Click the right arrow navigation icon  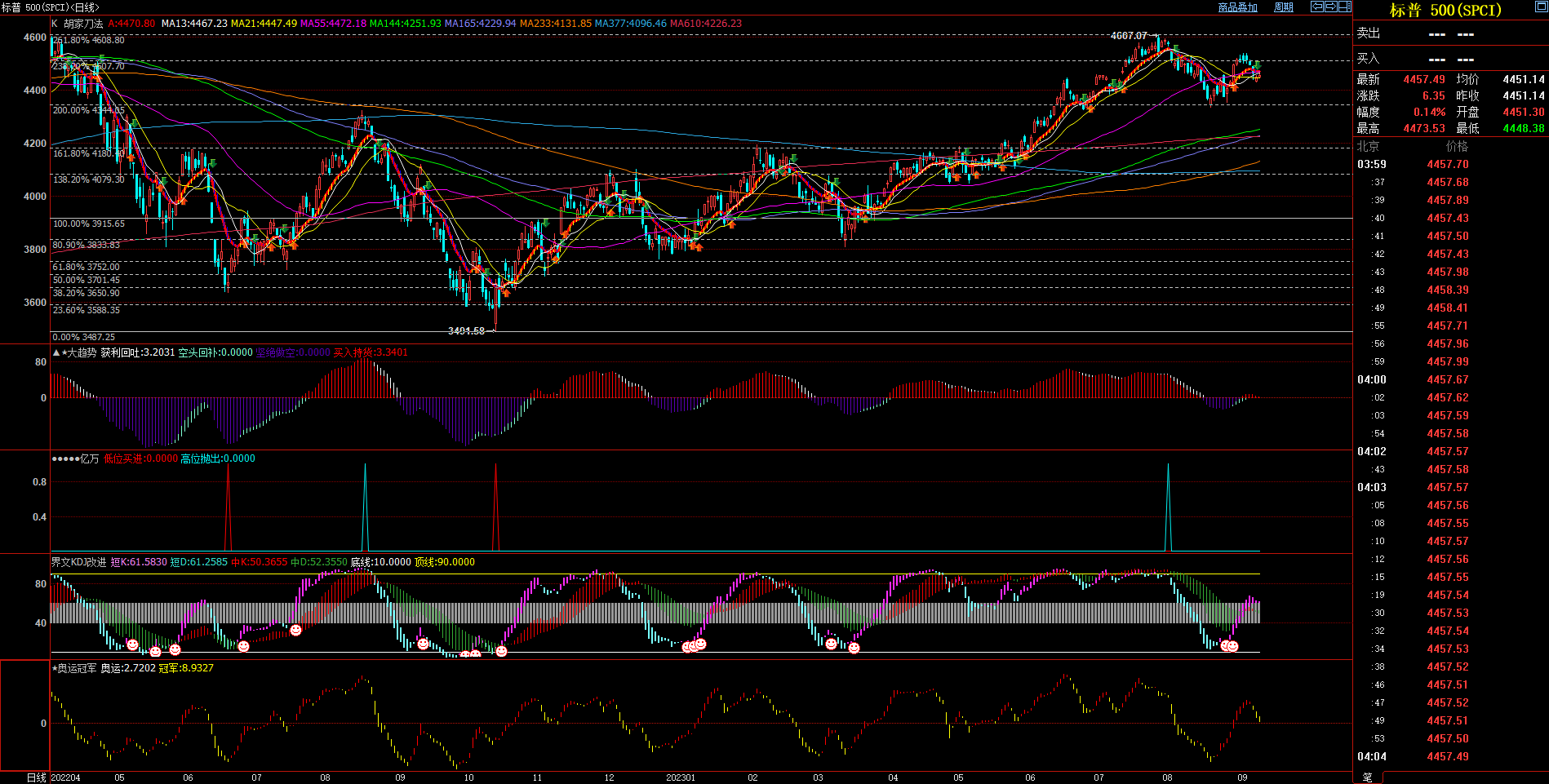[1331, 7]
